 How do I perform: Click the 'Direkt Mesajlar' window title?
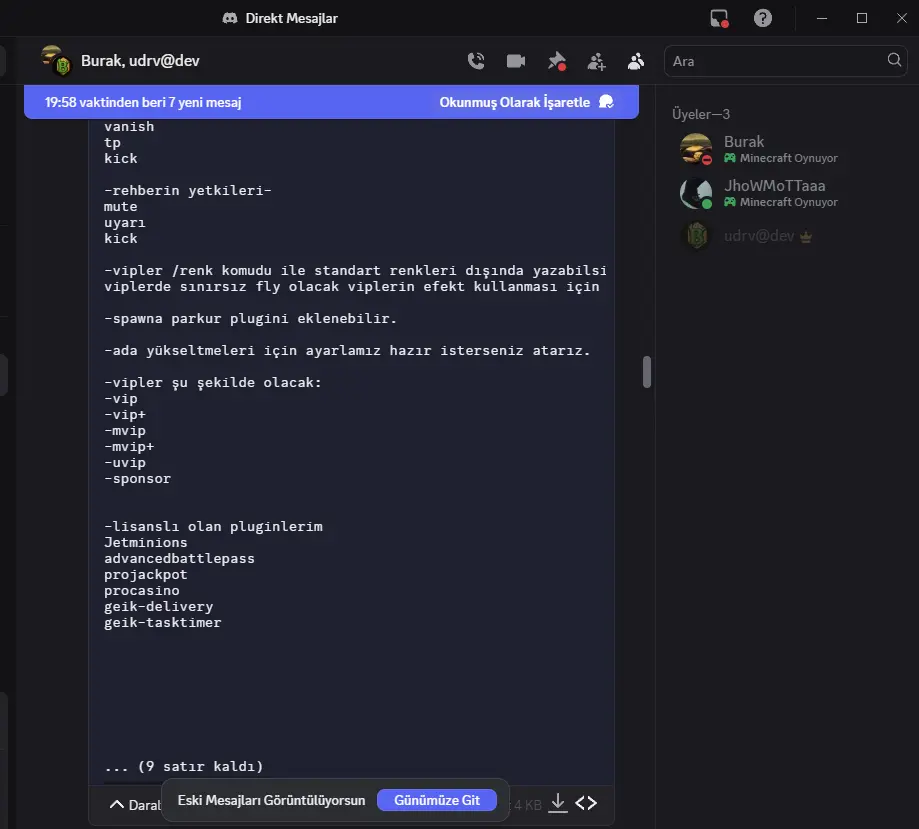click(x=291, y=18)
